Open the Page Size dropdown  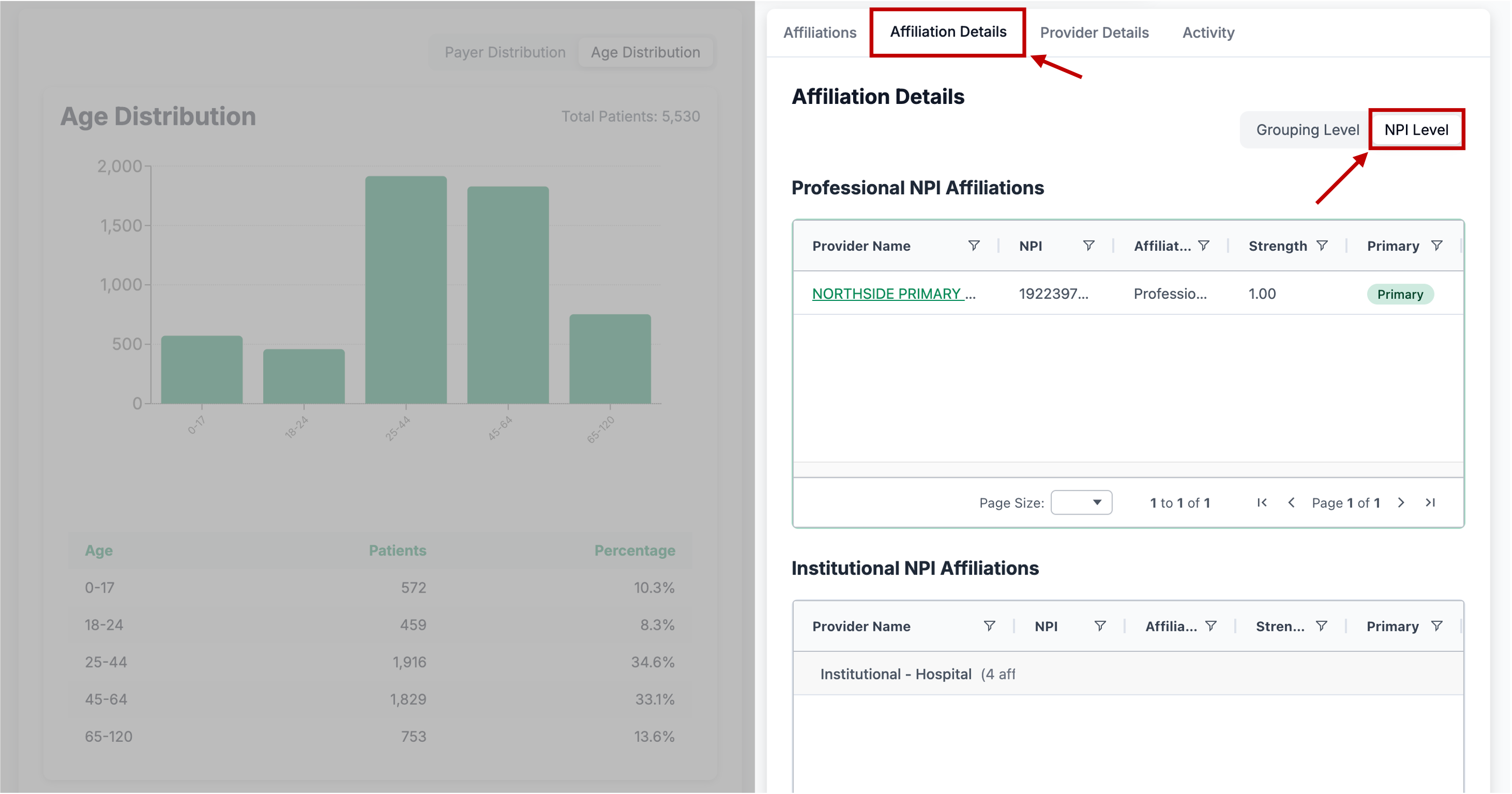[x=1081, y=502]
